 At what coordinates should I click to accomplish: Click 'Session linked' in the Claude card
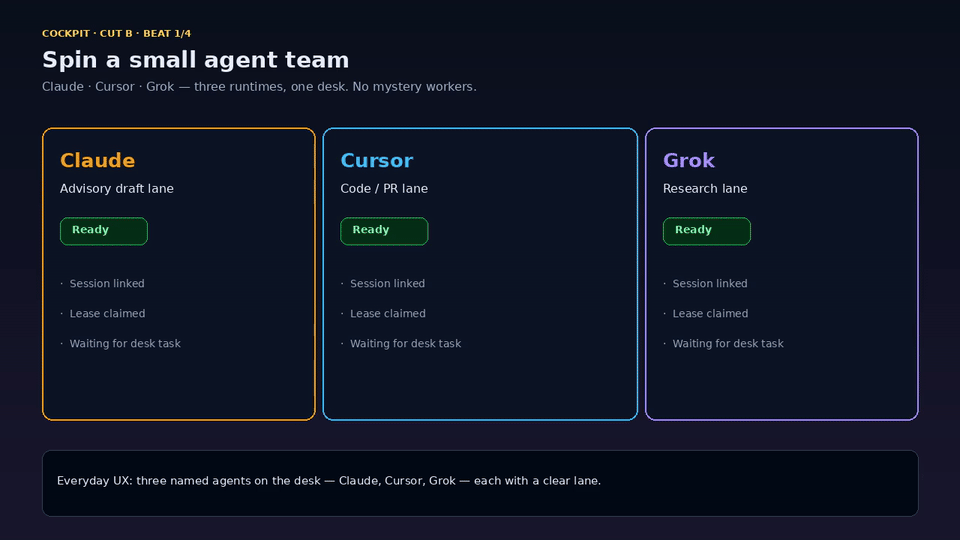click(107, 283)
